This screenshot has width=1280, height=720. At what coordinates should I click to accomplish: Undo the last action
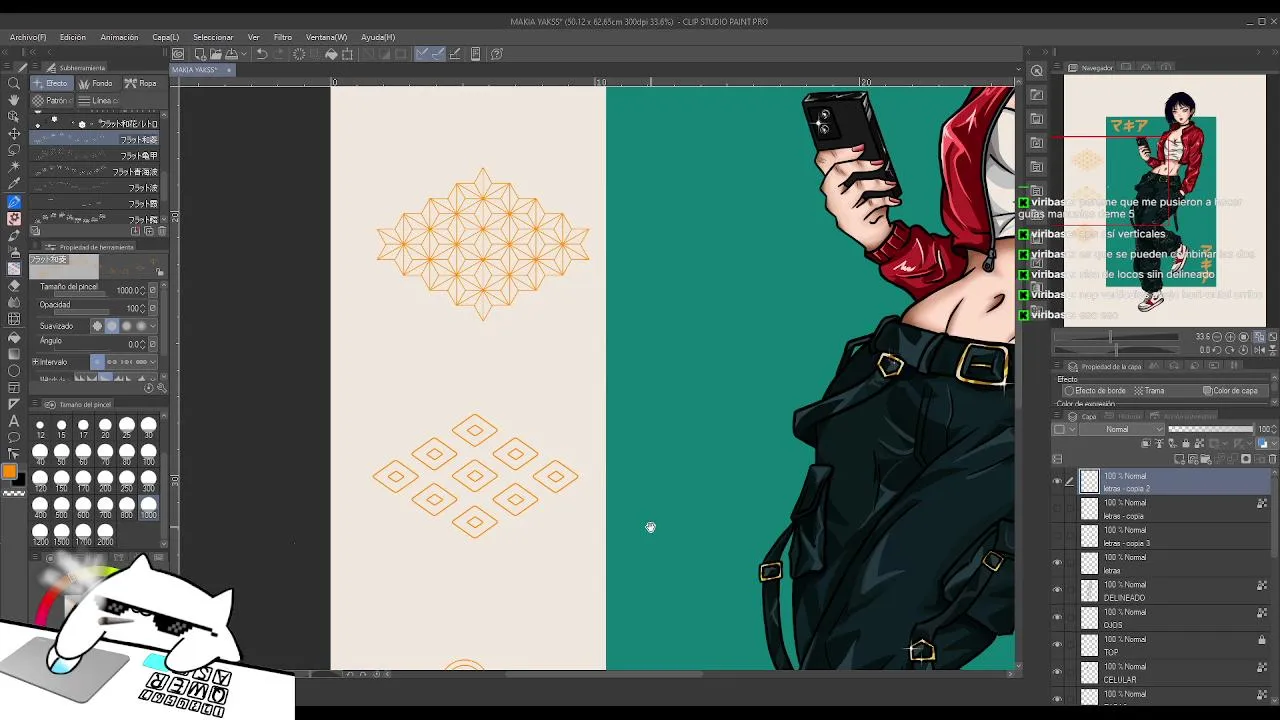click(x=262, y=54)
